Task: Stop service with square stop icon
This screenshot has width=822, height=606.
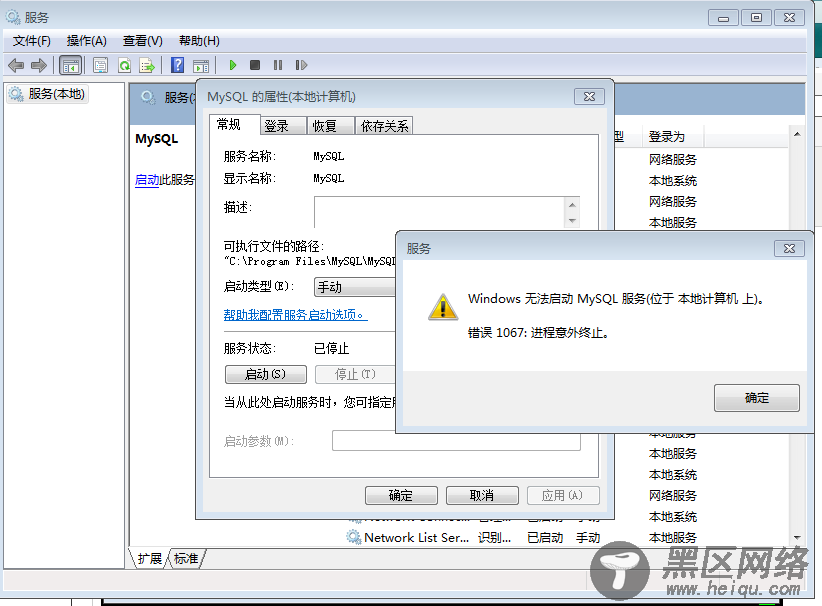Action: point(255,65)
